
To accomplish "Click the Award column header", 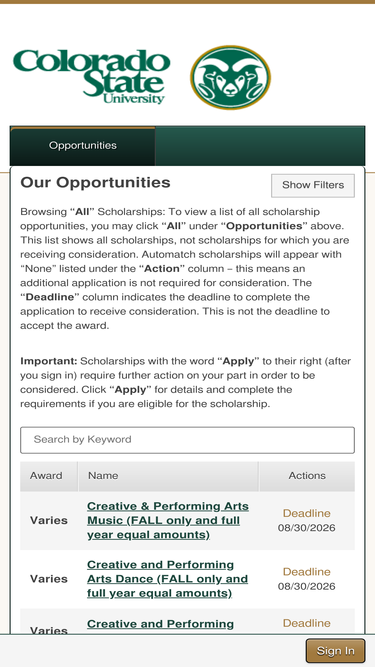I will pyautogui.click(x=46, y=476).
